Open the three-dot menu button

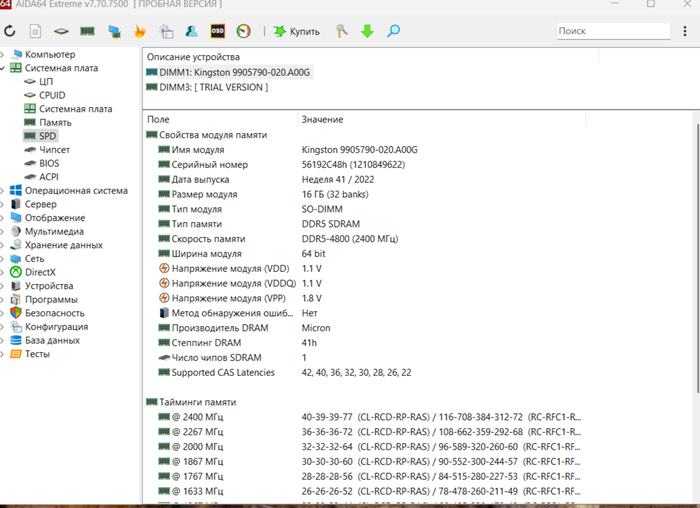point(685,31)
